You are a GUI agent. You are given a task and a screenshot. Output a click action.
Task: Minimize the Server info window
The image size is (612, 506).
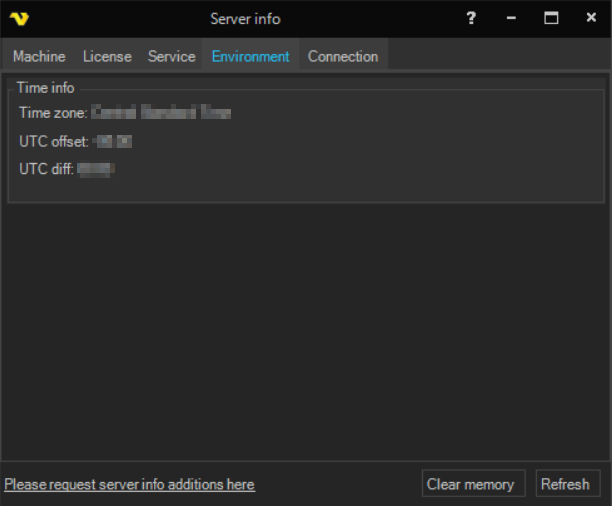pos(511,18)
